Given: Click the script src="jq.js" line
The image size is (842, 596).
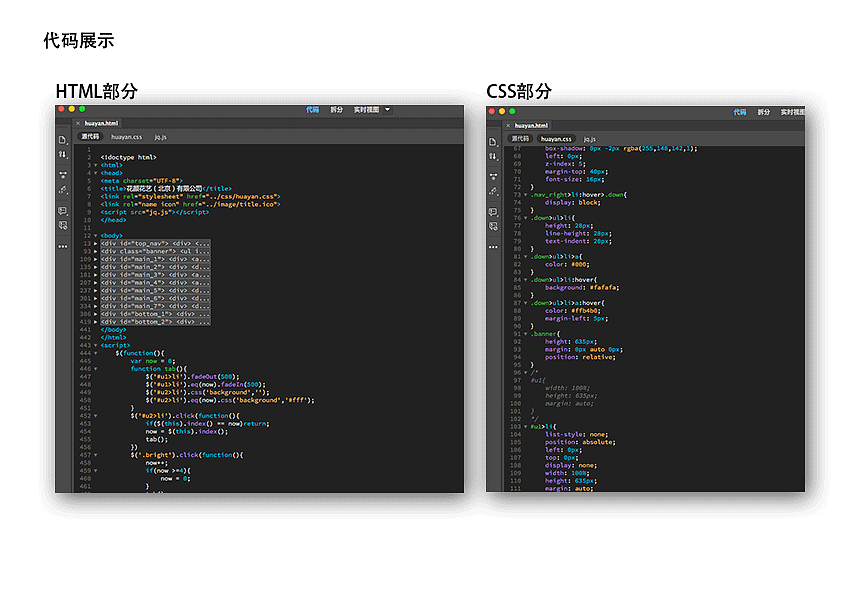Looking at the screenshot, I should coord(155,212).
